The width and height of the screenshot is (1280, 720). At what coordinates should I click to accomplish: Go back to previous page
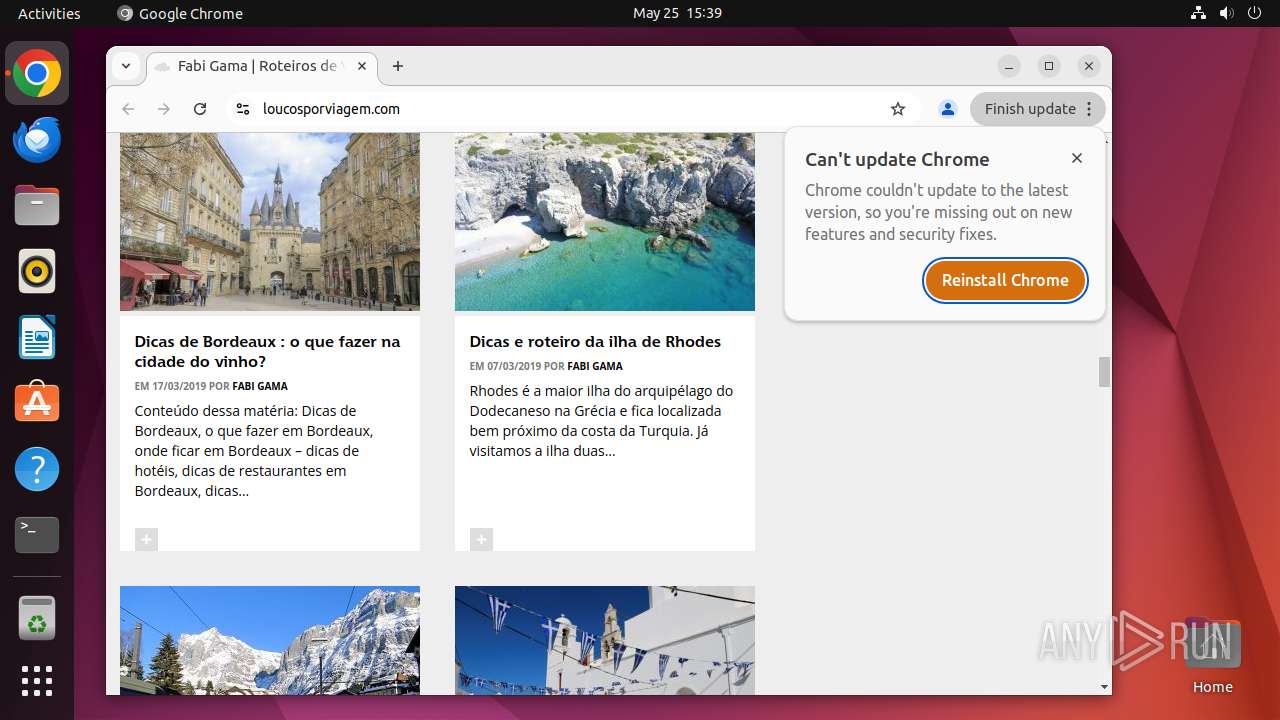point(128,109)
